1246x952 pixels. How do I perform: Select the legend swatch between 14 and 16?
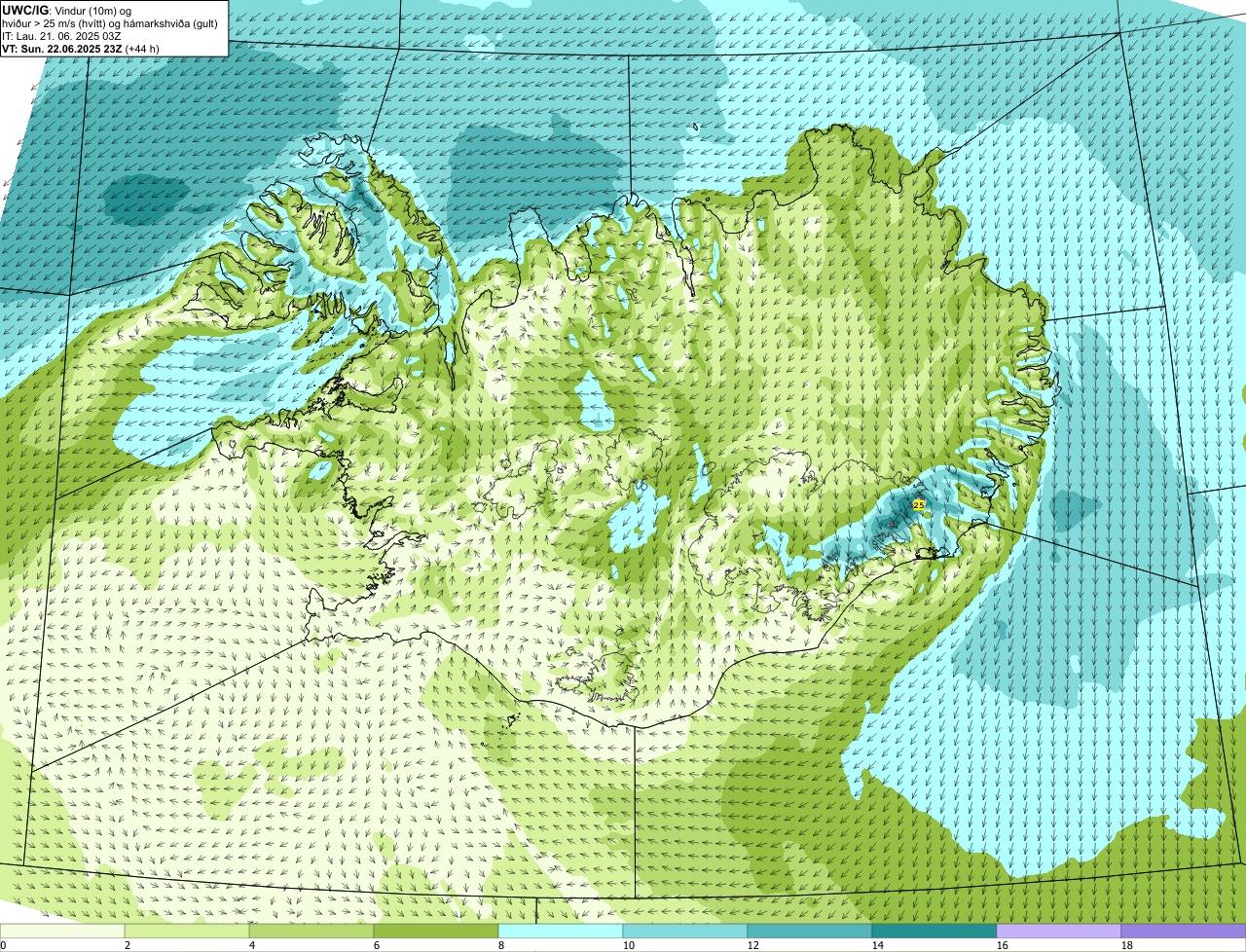tap(934, 931)
